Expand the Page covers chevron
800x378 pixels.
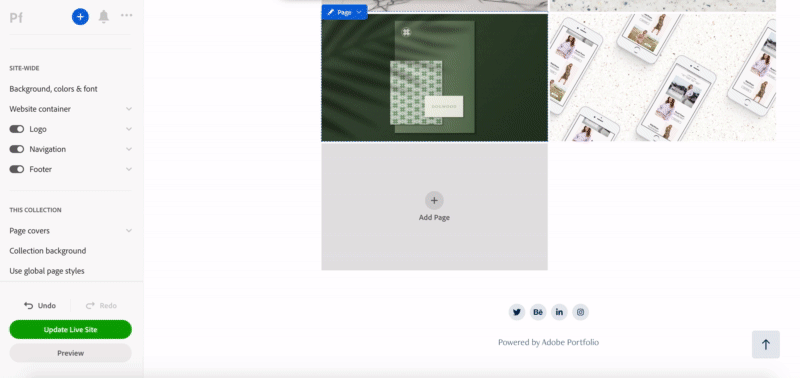[129, 231]
